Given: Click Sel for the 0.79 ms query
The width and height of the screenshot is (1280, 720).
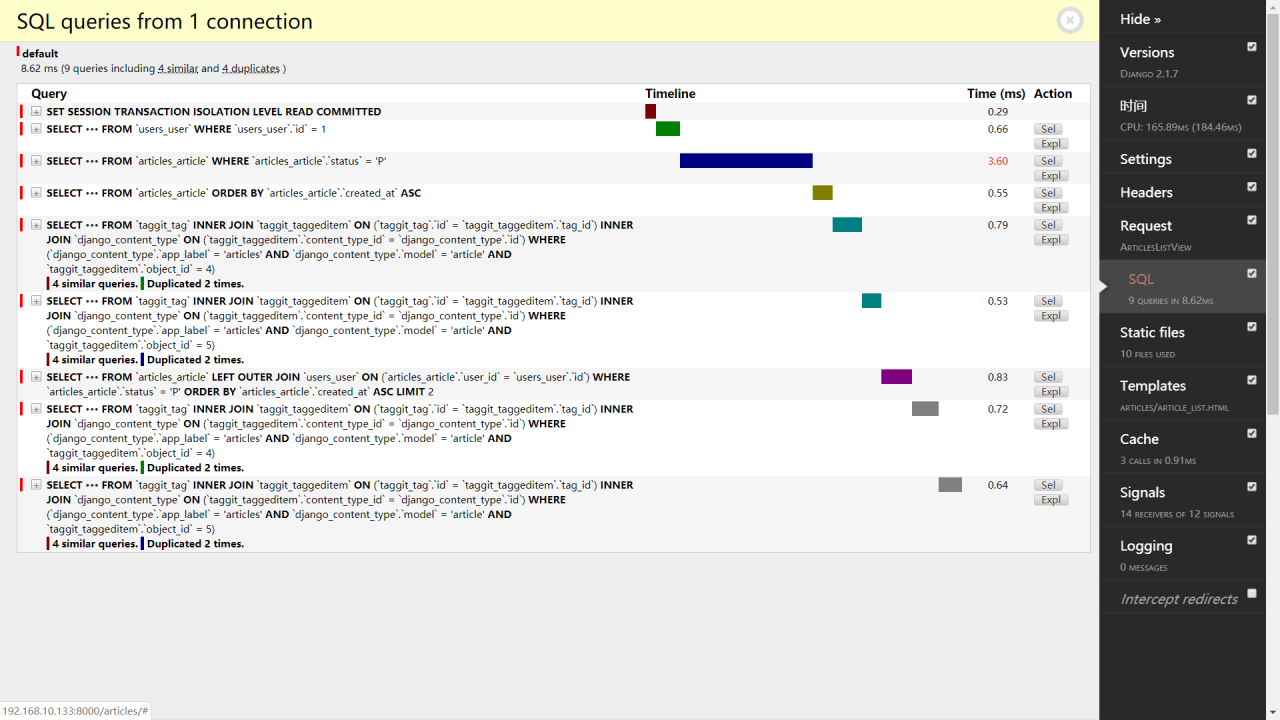Looking at the screenshot, I should coord(1048,225).
